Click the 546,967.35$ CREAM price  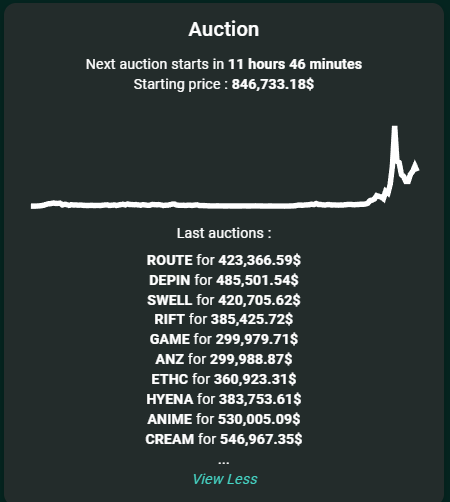[x=261, y=439]
